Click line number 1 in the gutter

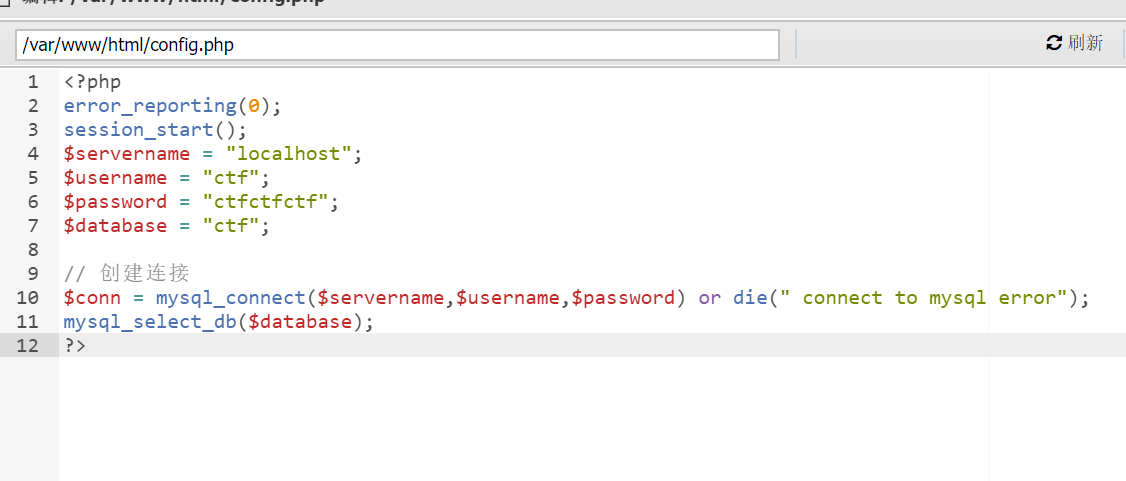pyautogui.click(x=33, y=82)
